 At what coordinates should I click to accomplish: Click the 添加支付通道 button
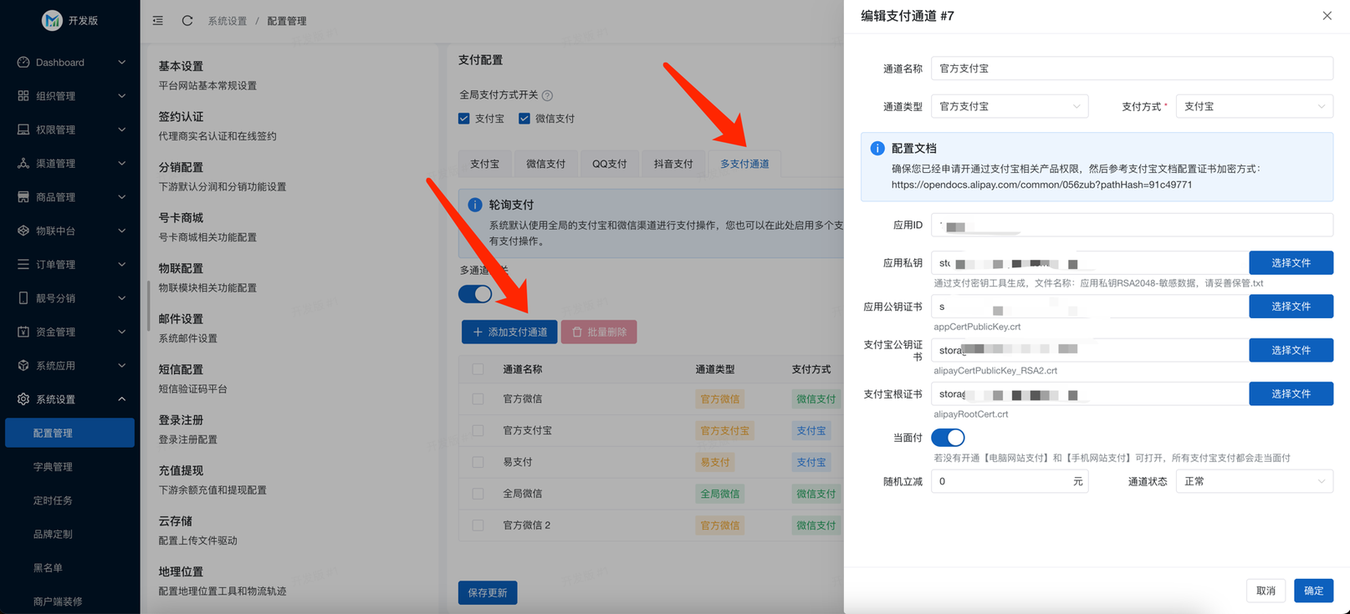tap(509, 332)
